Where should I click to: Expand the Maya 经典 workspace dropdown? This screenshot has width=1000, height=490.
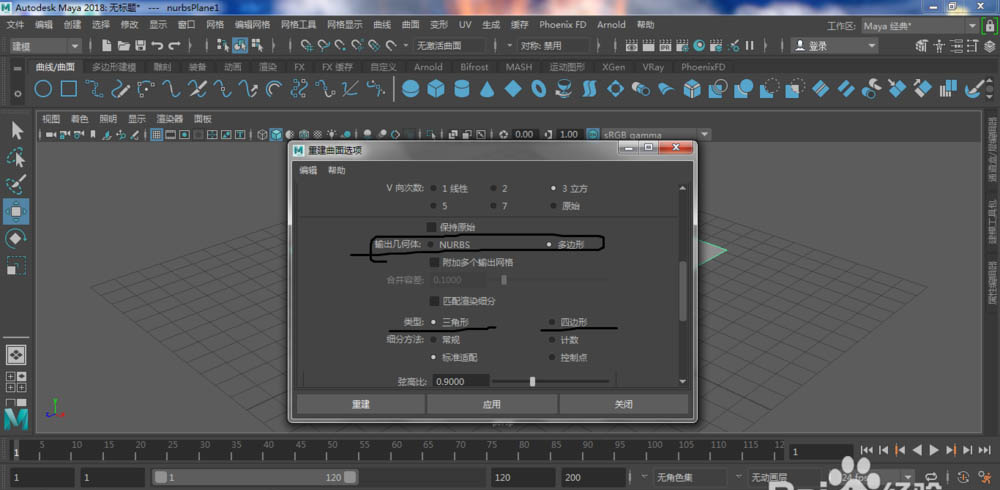coord(920,24)
